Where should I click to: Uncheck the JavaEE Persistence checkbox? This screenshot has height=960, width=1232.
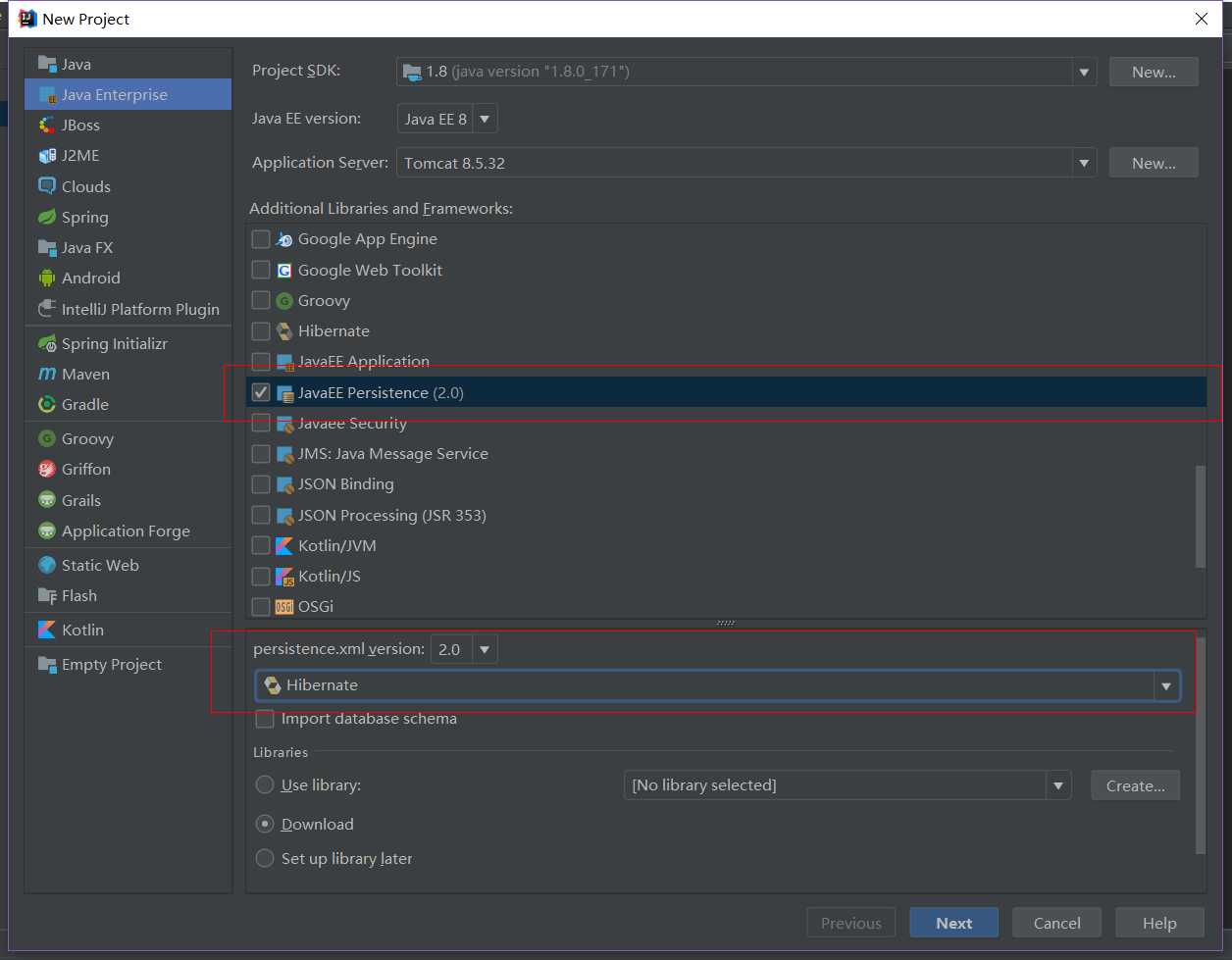pyautogui.click(x=261, y=392)
